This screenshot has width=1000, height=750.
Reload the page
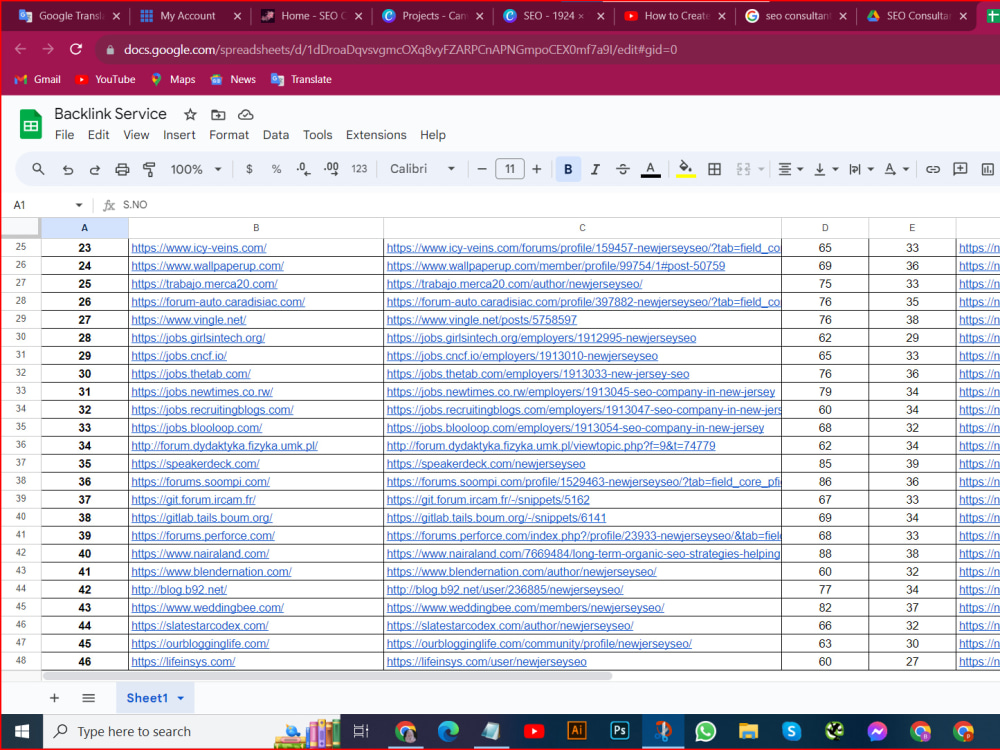pyautogui.click(x=76, y=49)
